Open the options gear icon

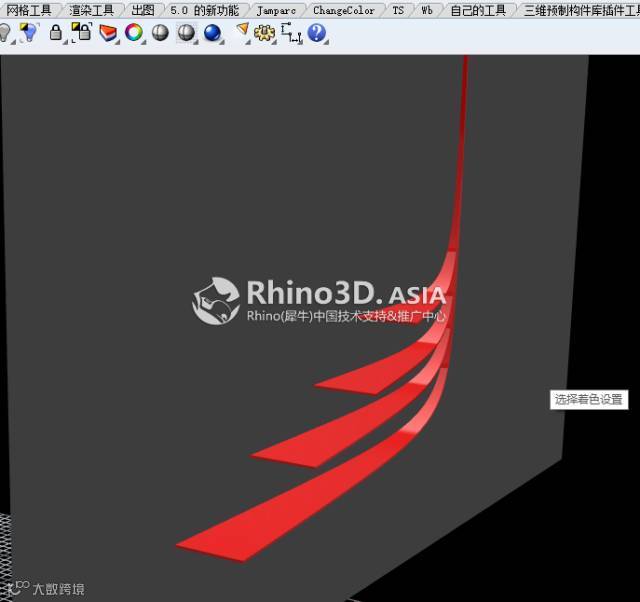(x=264, y=33)
